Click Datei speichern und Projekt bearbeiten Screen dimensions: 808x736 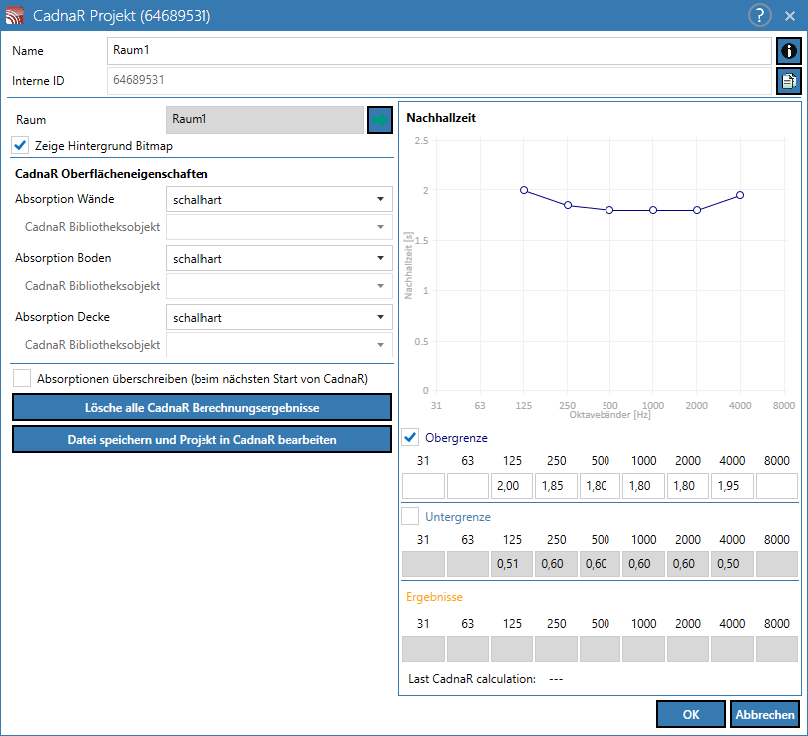(202, 440)
